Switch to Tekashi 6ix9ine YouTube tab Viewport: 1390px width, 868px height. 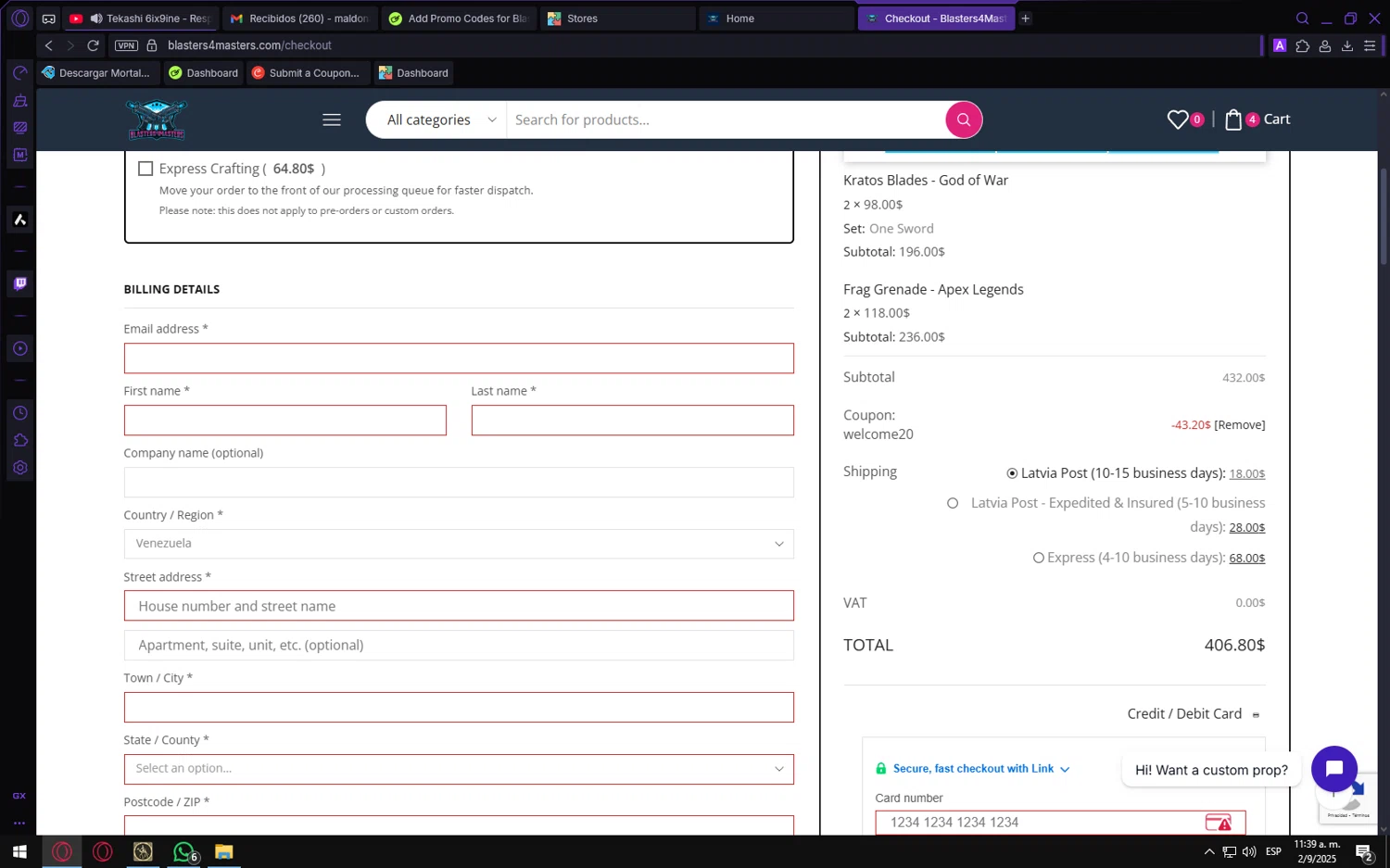(144, 19)
